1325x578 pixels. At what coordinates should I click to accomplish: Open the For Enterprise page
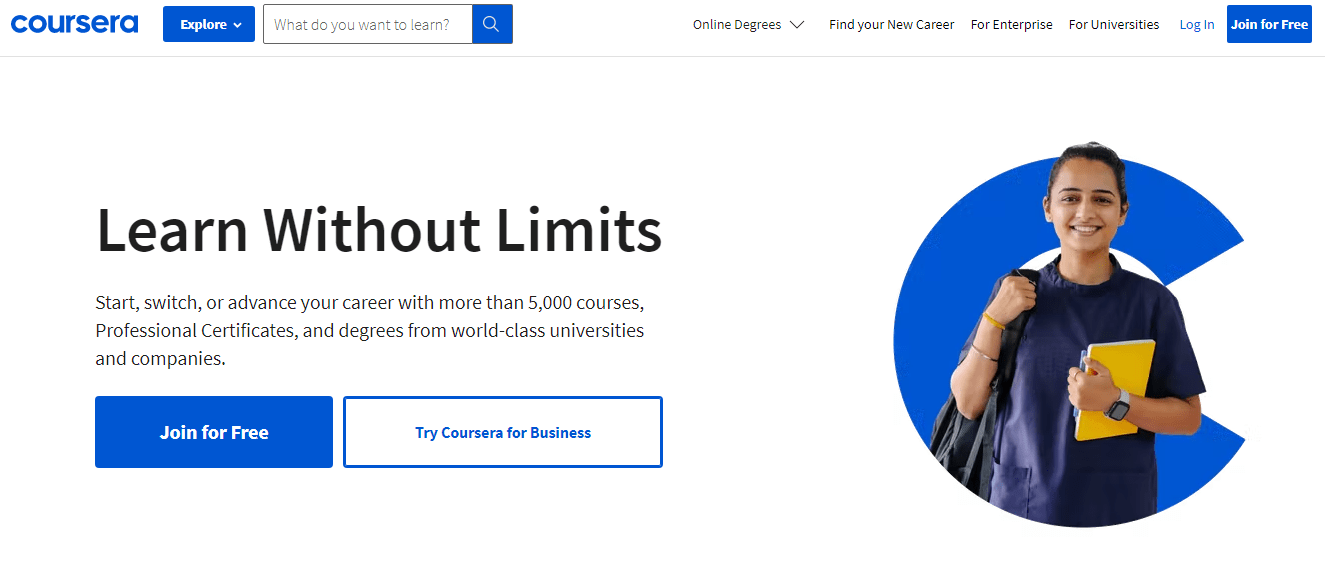(x=1011, y=25)
